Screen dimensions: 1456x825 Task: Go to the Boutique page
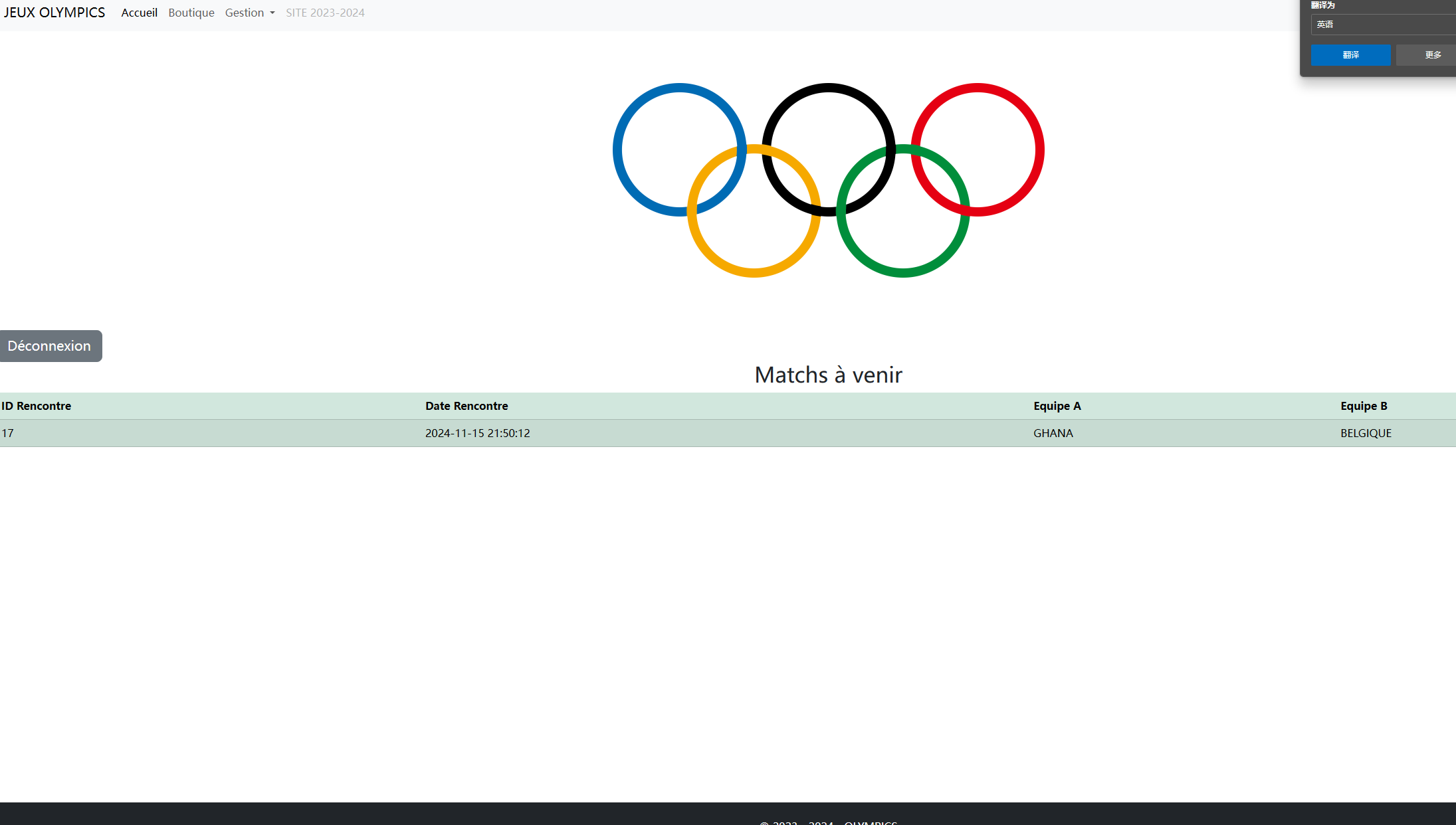191,13
